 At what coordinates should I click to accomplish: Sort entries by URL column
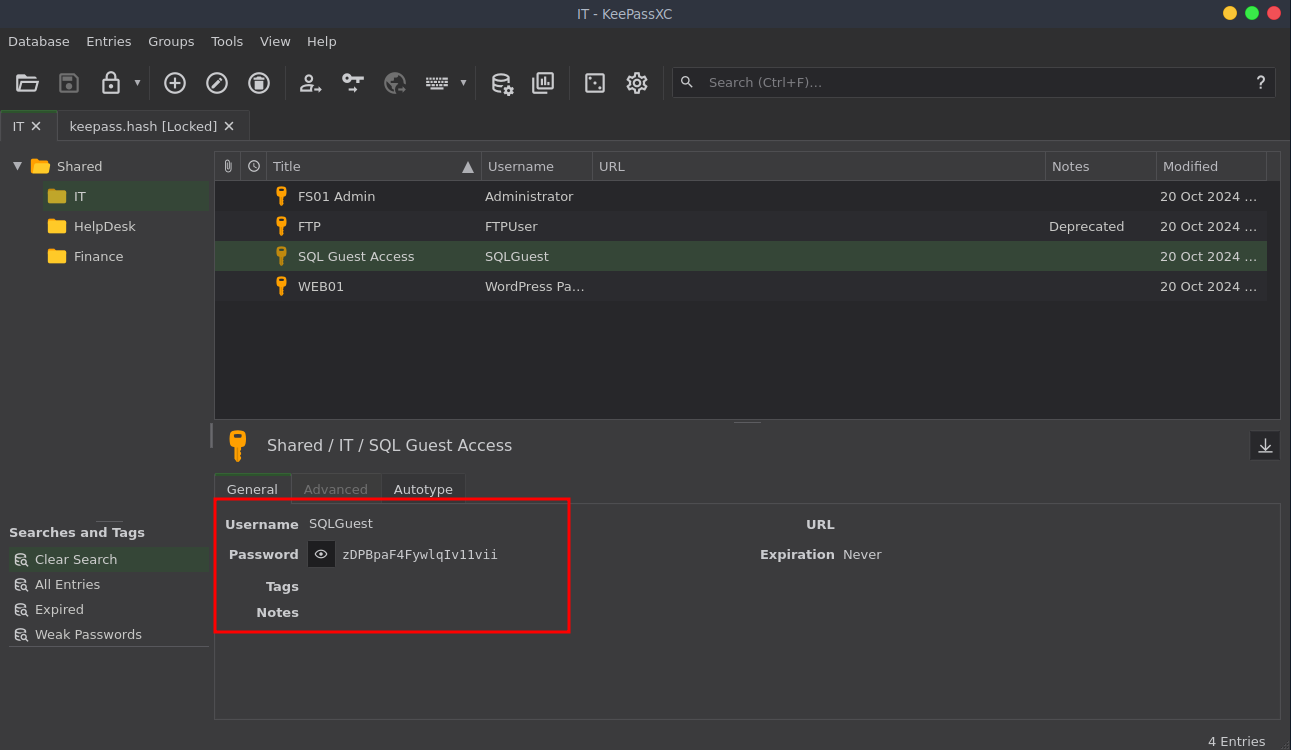tap(819, 166)
